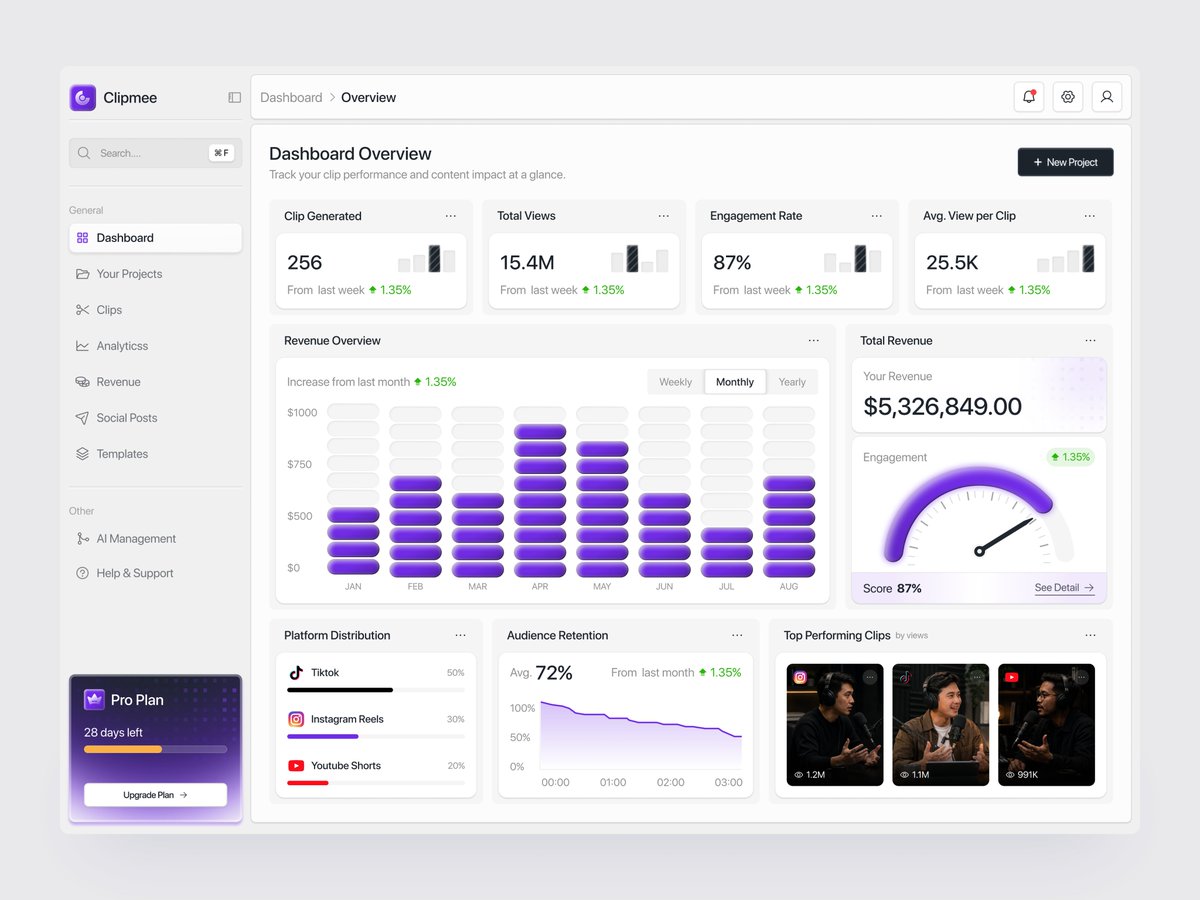Click the Revenue coins icon
This screenshot has height=900, width=1200.
point(82,382)
